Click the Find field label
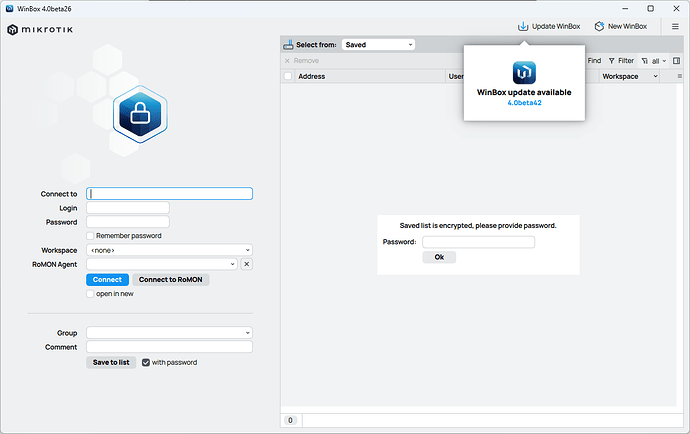690x434 pixels. click(594, 61)
